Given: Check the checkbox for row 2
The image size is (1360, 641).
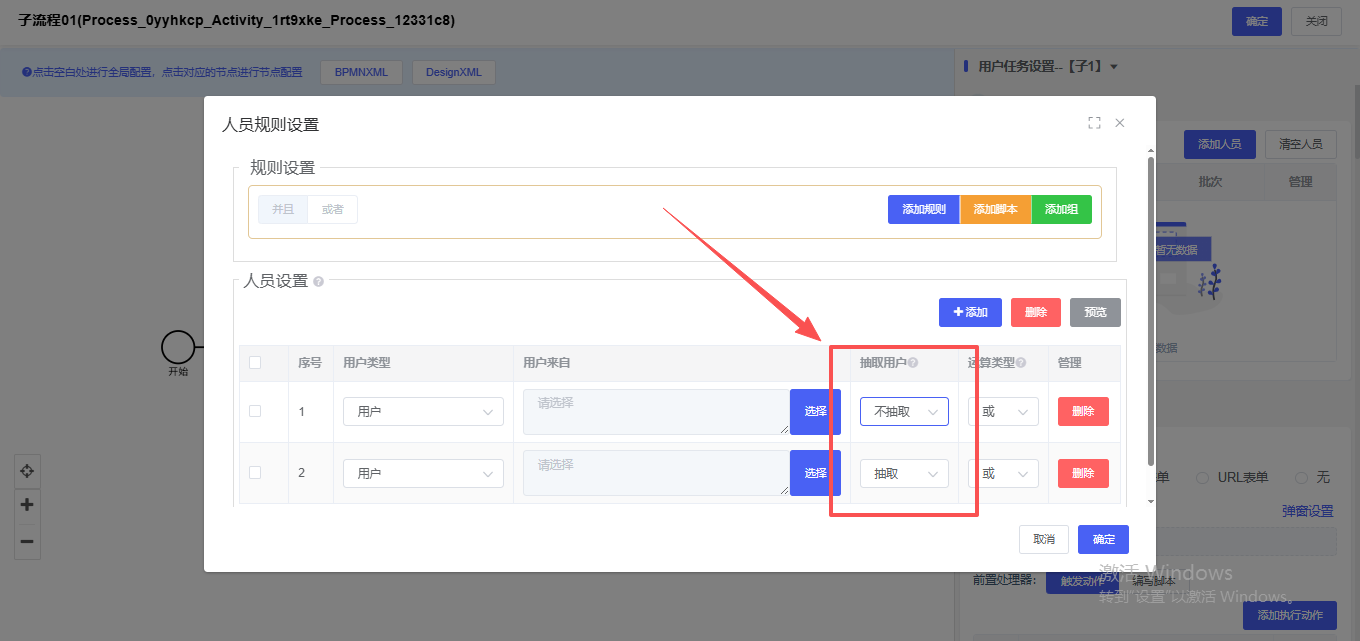Looking at the screenshot, I should click(255, 472).
